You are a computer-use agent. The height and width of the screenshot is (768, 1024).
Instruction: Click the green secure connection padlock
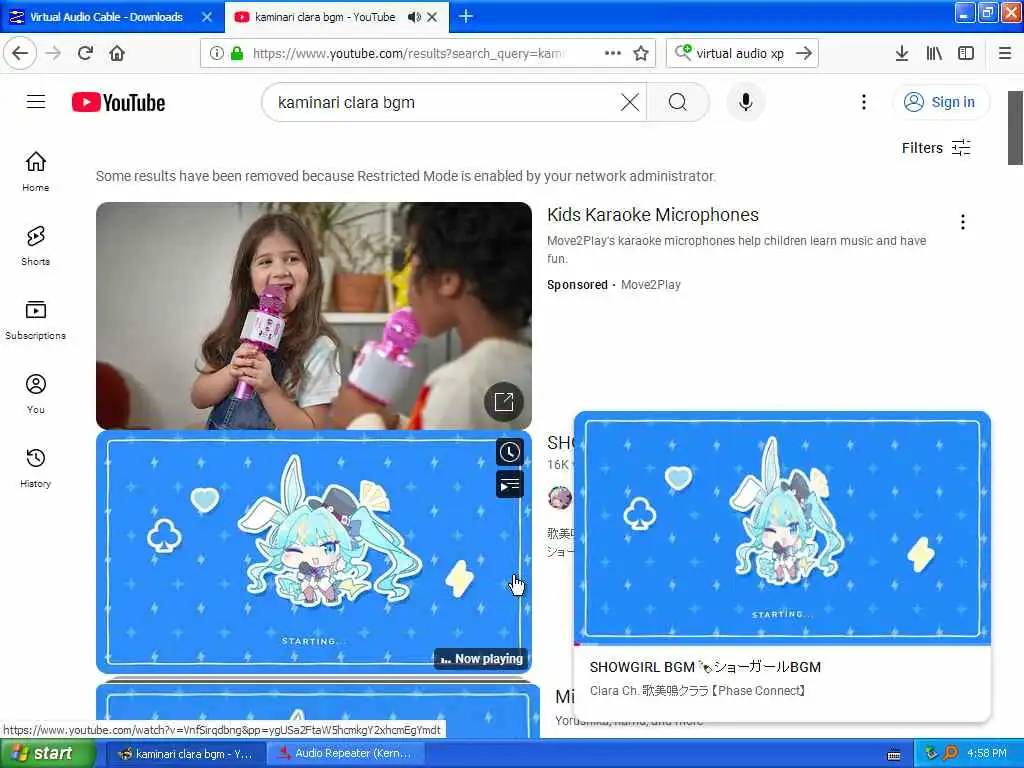(237, 53)
